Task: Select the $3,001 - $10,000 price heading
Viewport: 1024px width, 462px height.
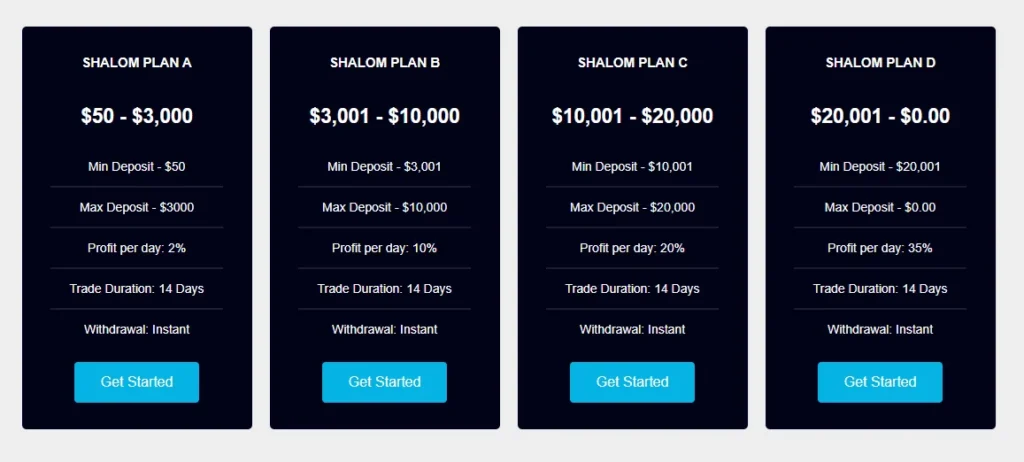Action: (x=385, y=116)
